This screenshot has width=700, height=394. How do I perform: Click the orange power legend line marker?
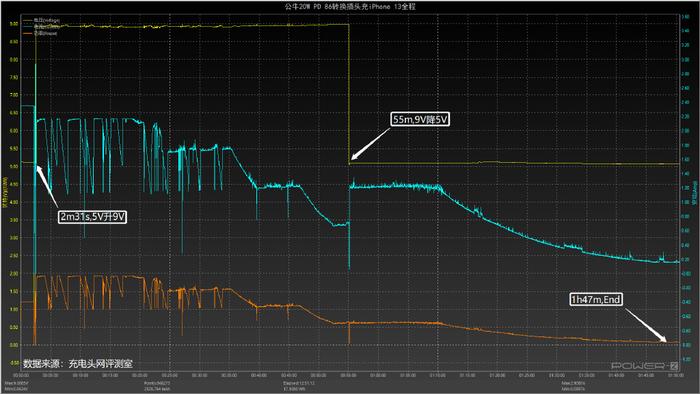[28, 33]
